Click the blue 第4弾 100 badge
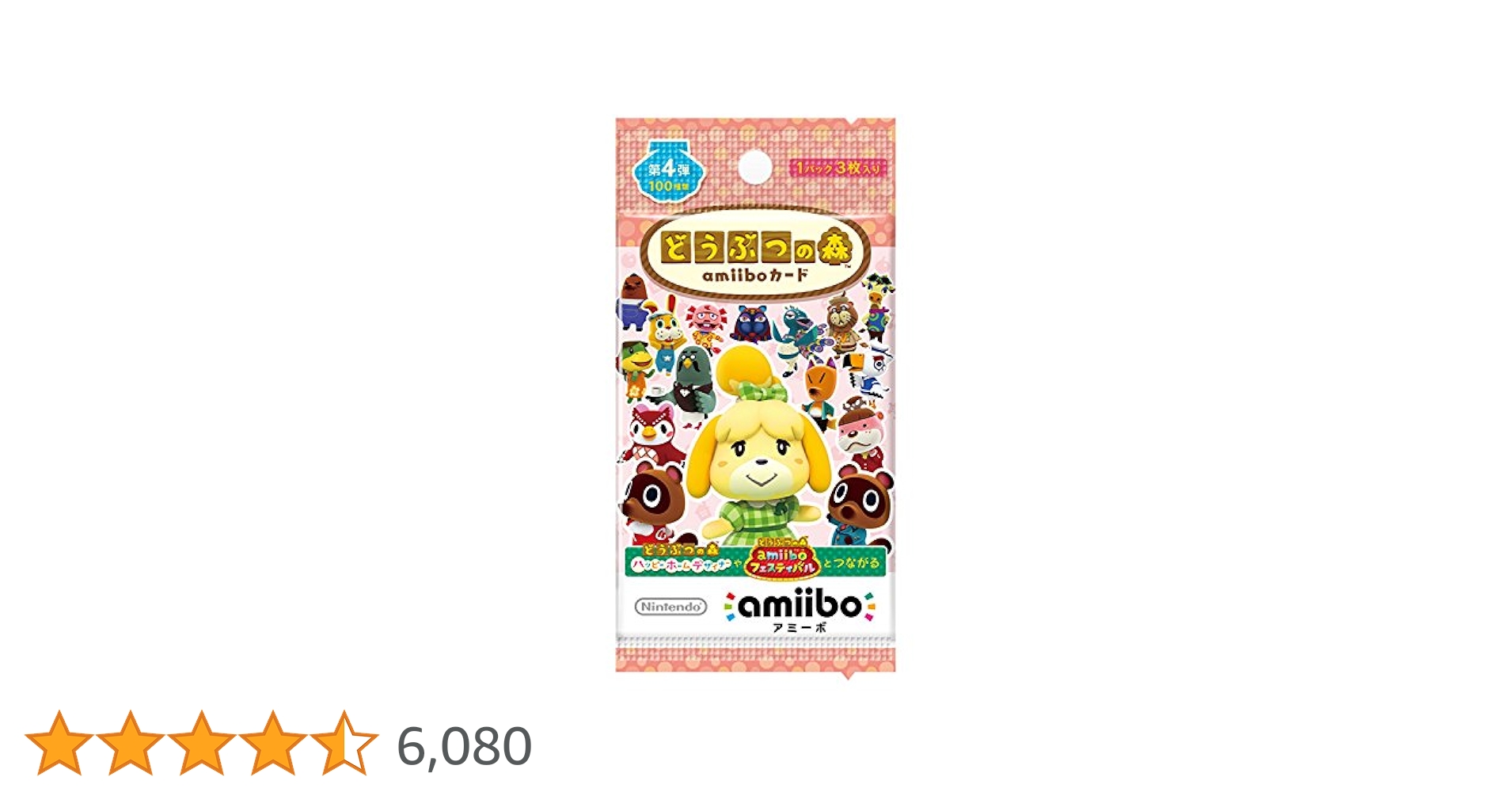This screenshot has height=792, width=1512. tap(669, 172)
